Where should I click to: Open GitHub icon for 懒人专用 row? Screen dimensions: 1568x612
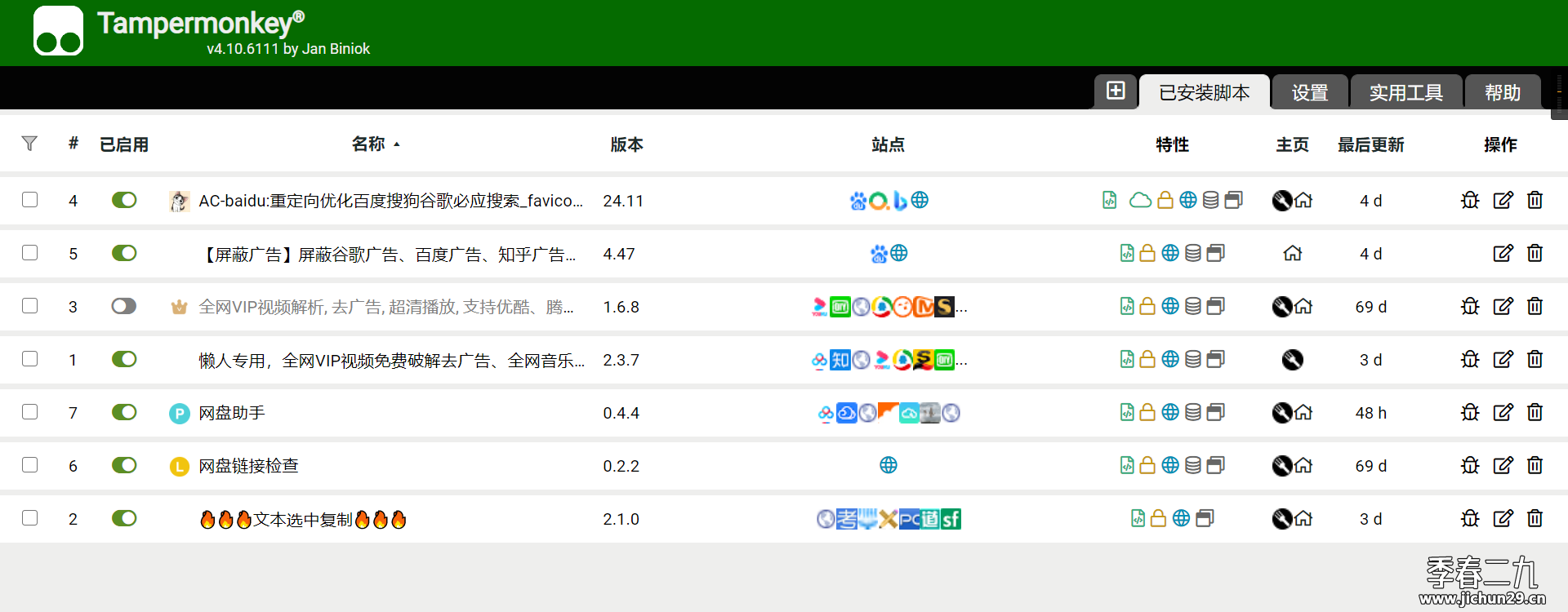click(1293, 359)
